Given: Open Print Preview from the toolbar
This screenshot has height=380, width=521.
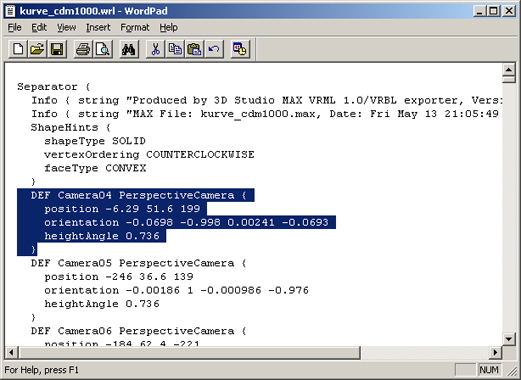Looking at the screenshot, I should pos(103,49).
